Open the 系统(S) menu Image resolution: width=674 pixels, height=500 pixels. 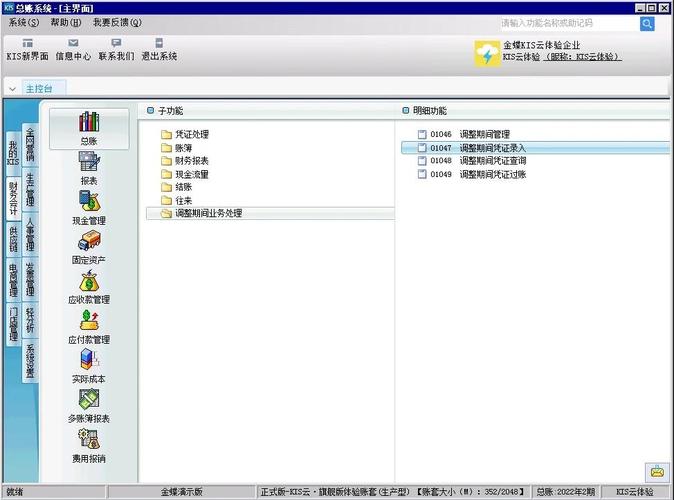coord(24,22)
